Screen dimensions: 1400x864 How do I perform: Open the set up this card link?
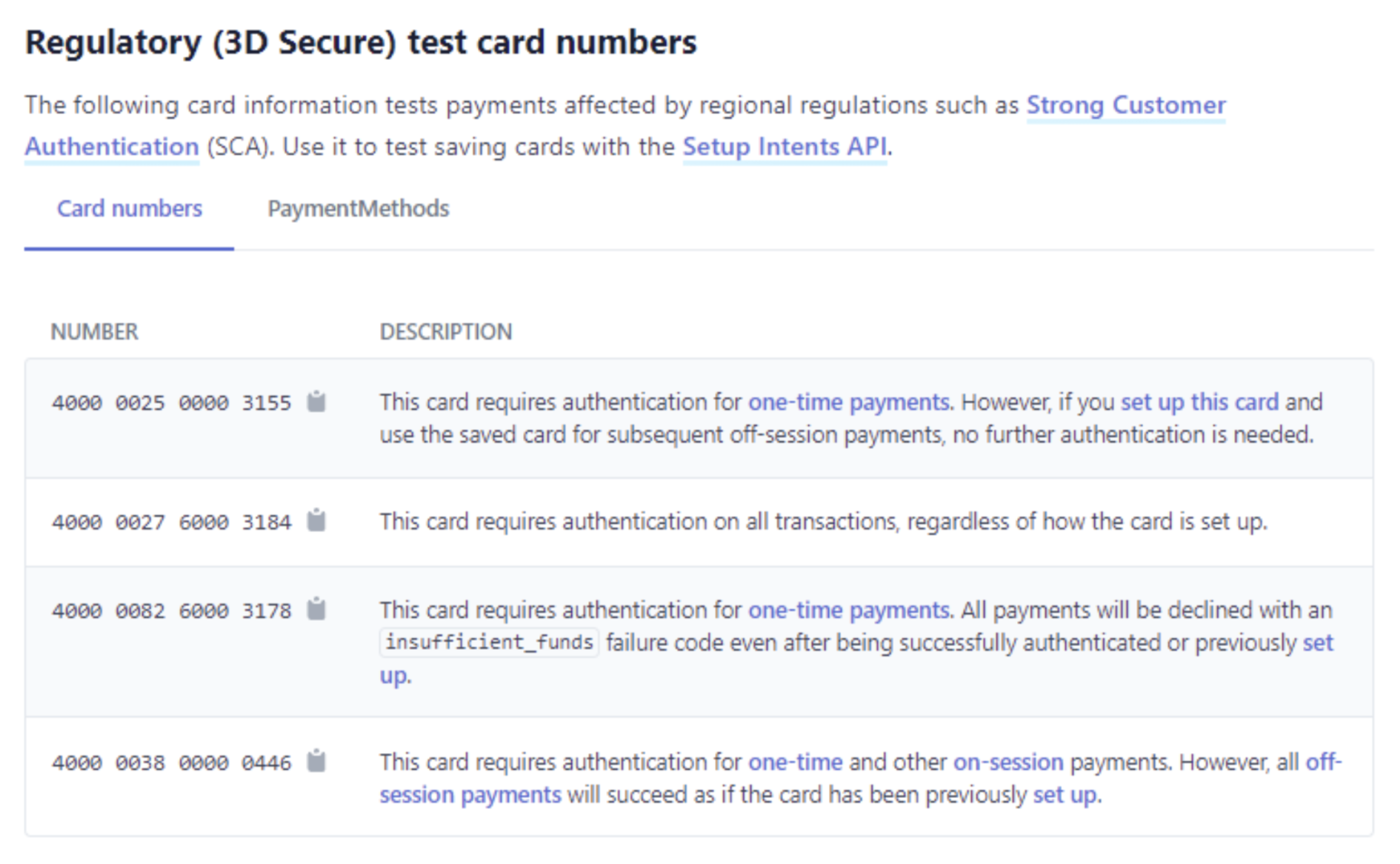(x=1199, y=402)
